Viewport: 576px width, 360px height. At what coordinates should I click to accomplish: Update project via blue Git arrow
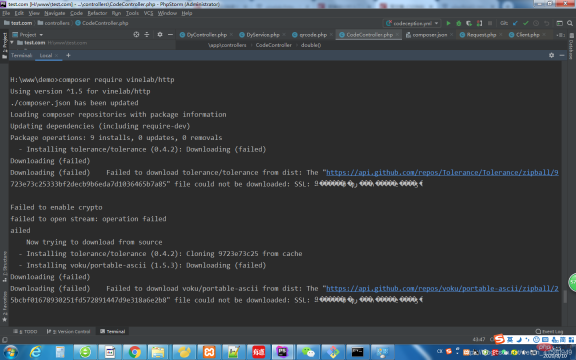515,23
